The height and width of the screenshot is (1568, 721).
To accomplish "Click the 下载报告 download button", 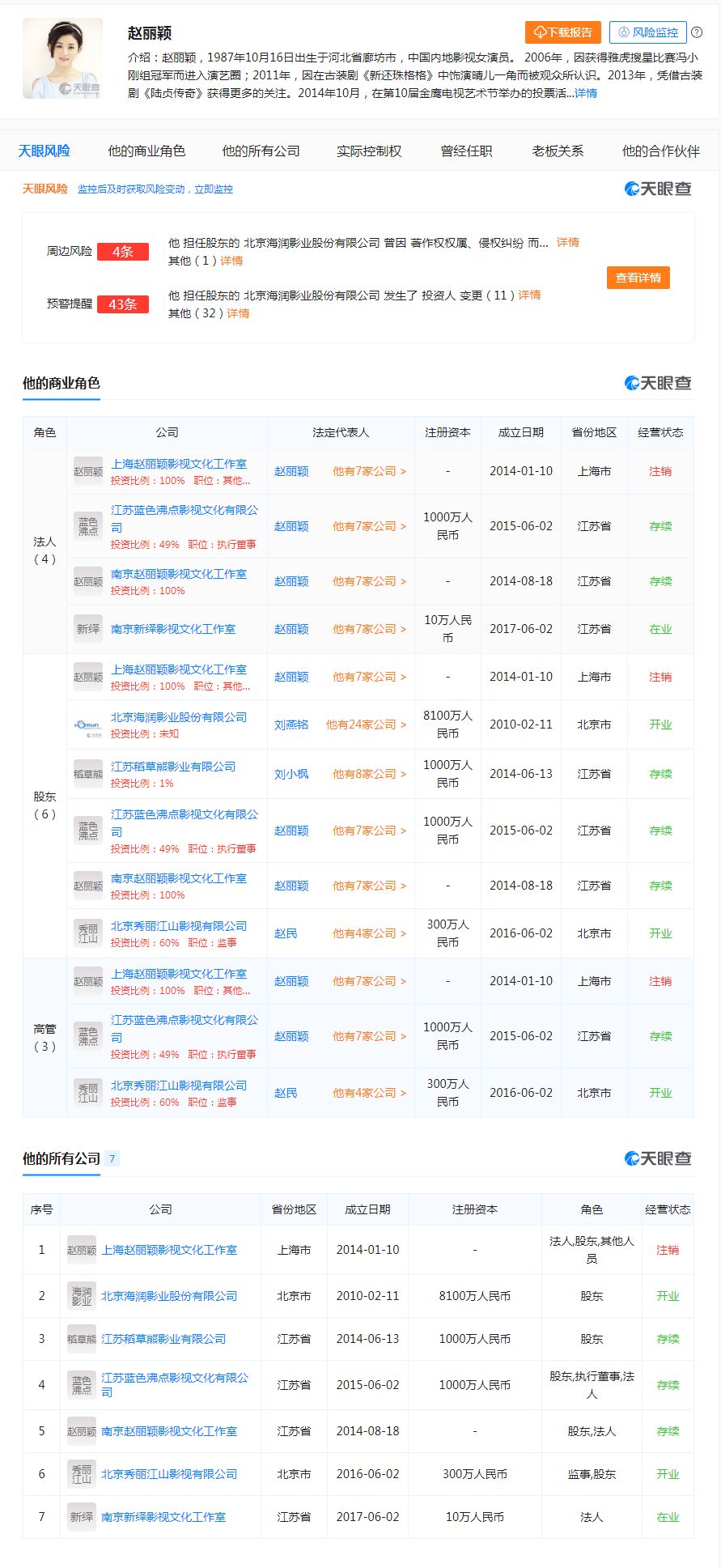I will (563, 32).
